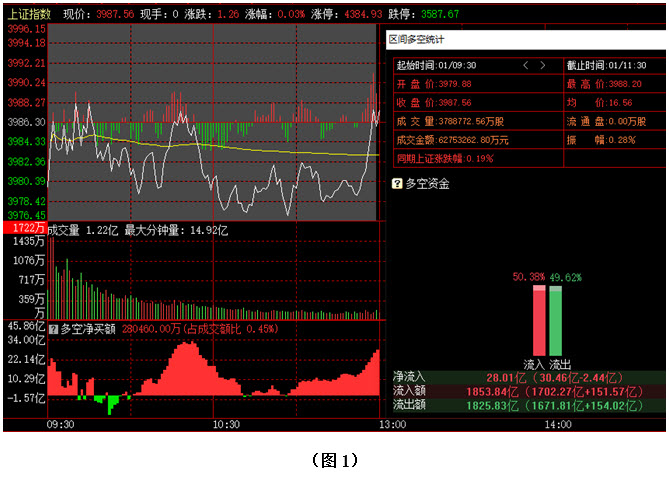The height and width of the screenshot is (484, 669).
Task: Click the red 1722万 volume scale label
Action: pyautogui.click(x=25, y=228)
